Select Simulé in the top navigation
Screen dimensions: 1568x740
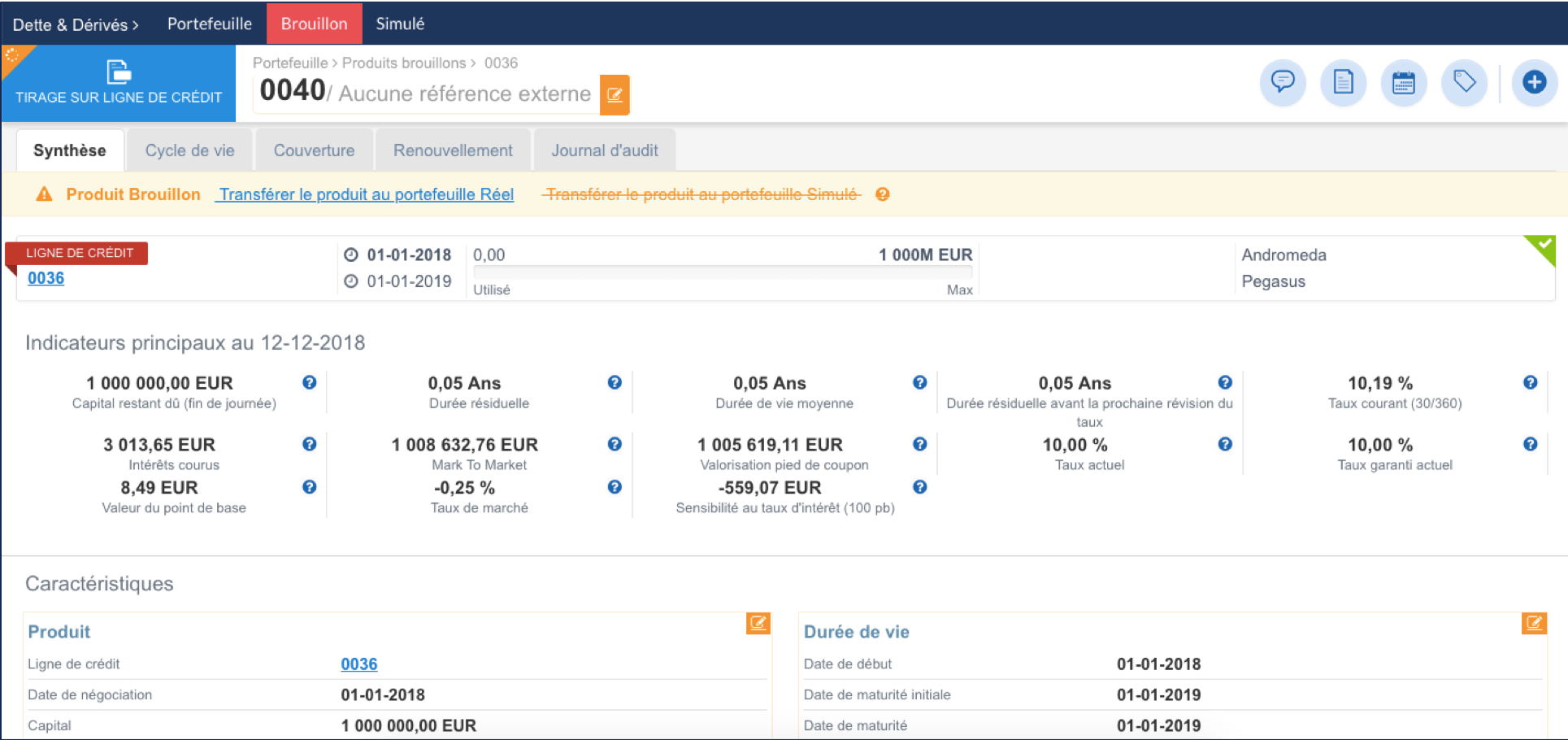point(400,24)
